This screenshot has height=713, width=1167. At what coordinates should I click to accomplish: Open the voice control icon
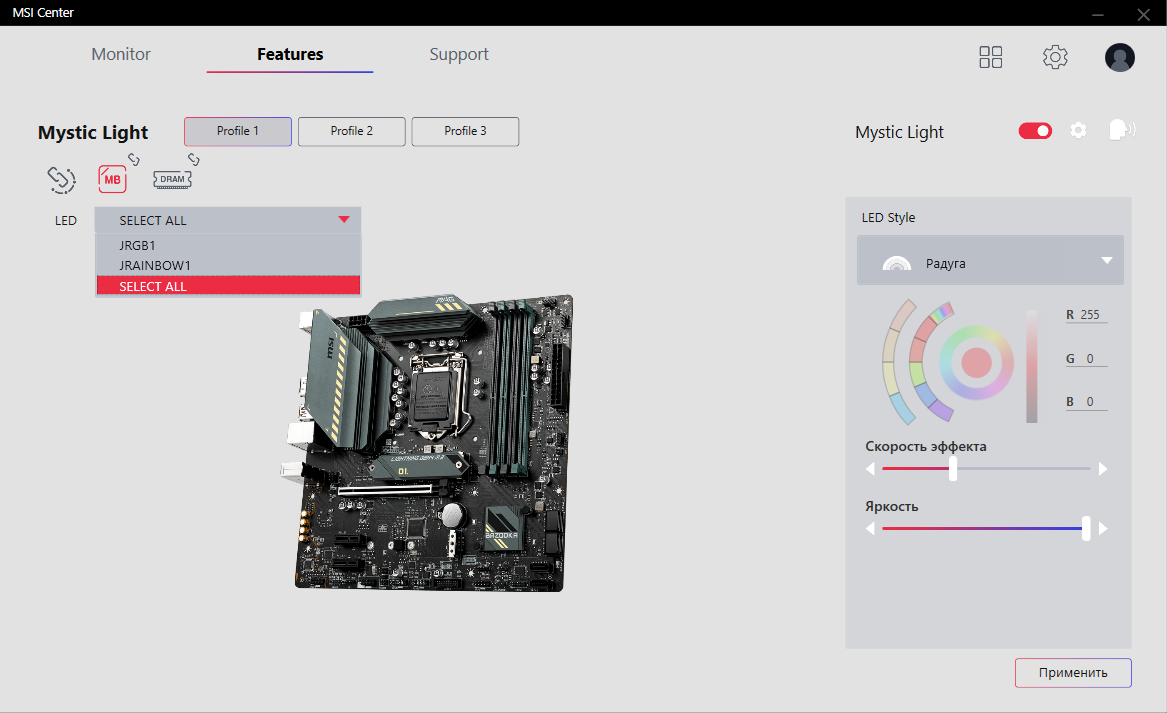point(1122,130)
